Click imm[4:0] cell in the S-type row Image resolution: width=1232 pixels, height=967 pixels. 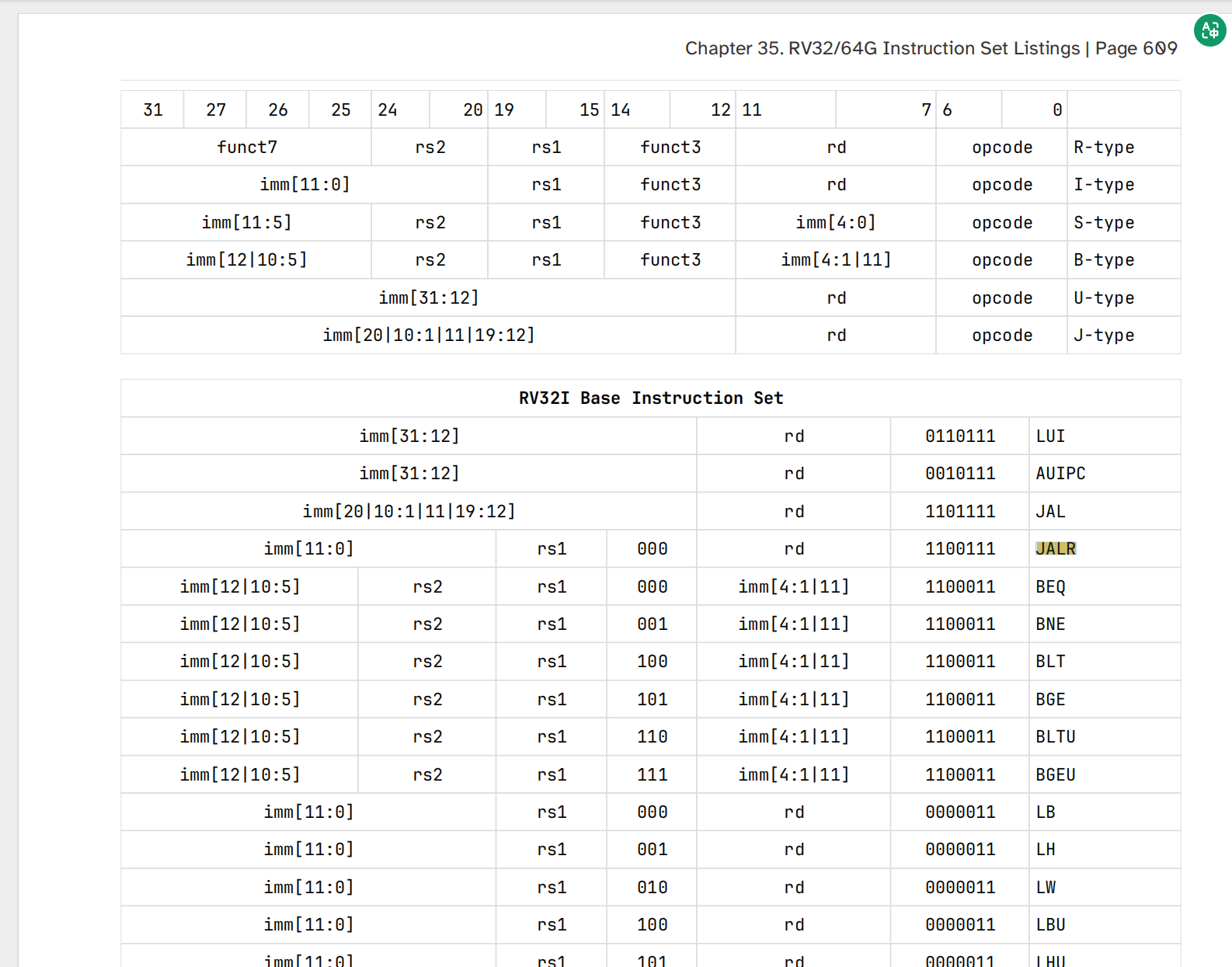[x=836, y=222]
